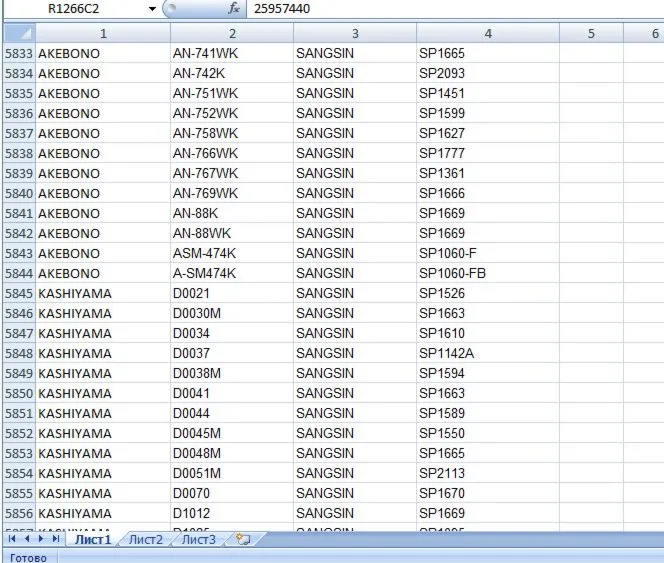Select AKEBONO cell in row 5833
The width and height of the screenshot is (664, 563).
tap(103, 53)
